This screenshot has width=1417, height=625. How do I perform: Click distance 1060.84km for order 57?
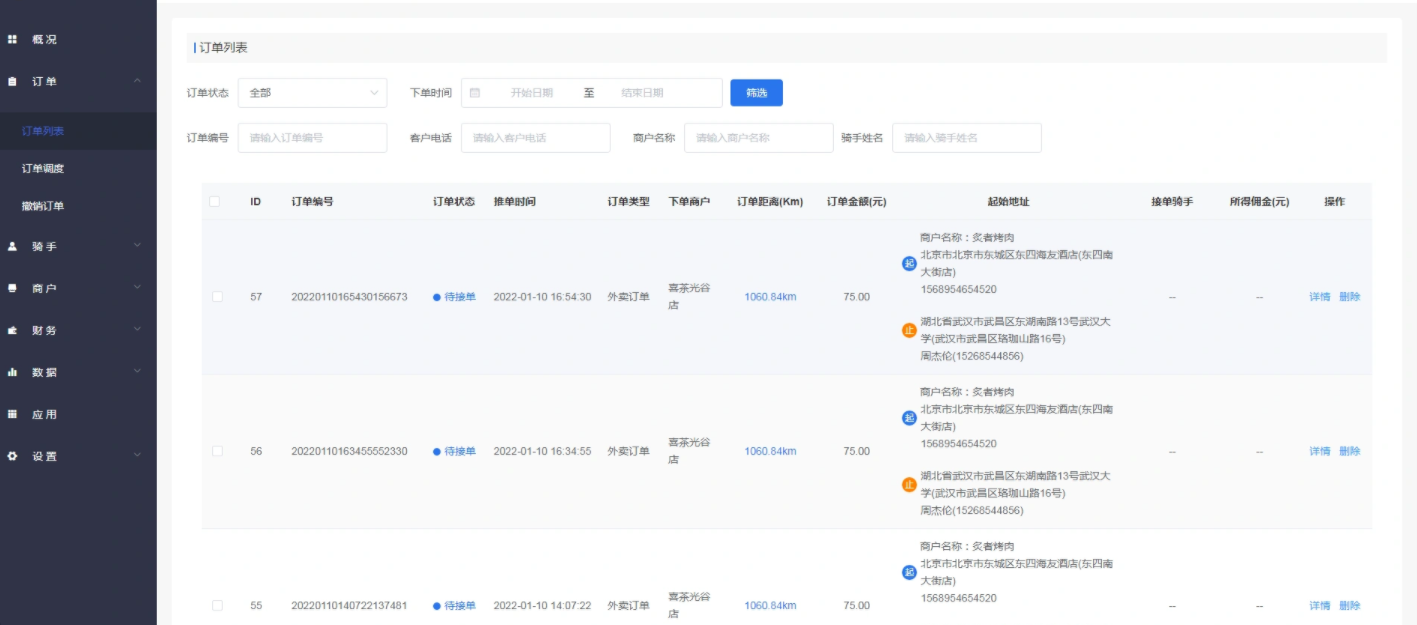click(x=770, y=297)
